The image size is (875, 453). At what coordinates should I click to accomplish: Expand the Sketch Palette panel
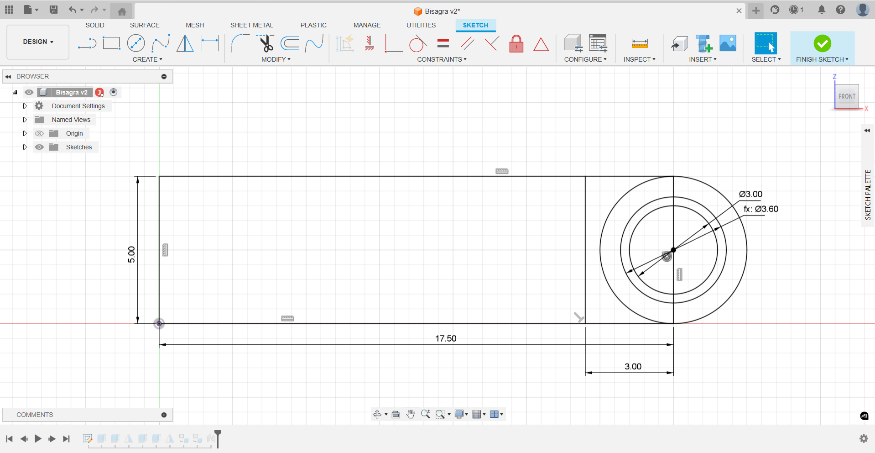tap(867, 130)
